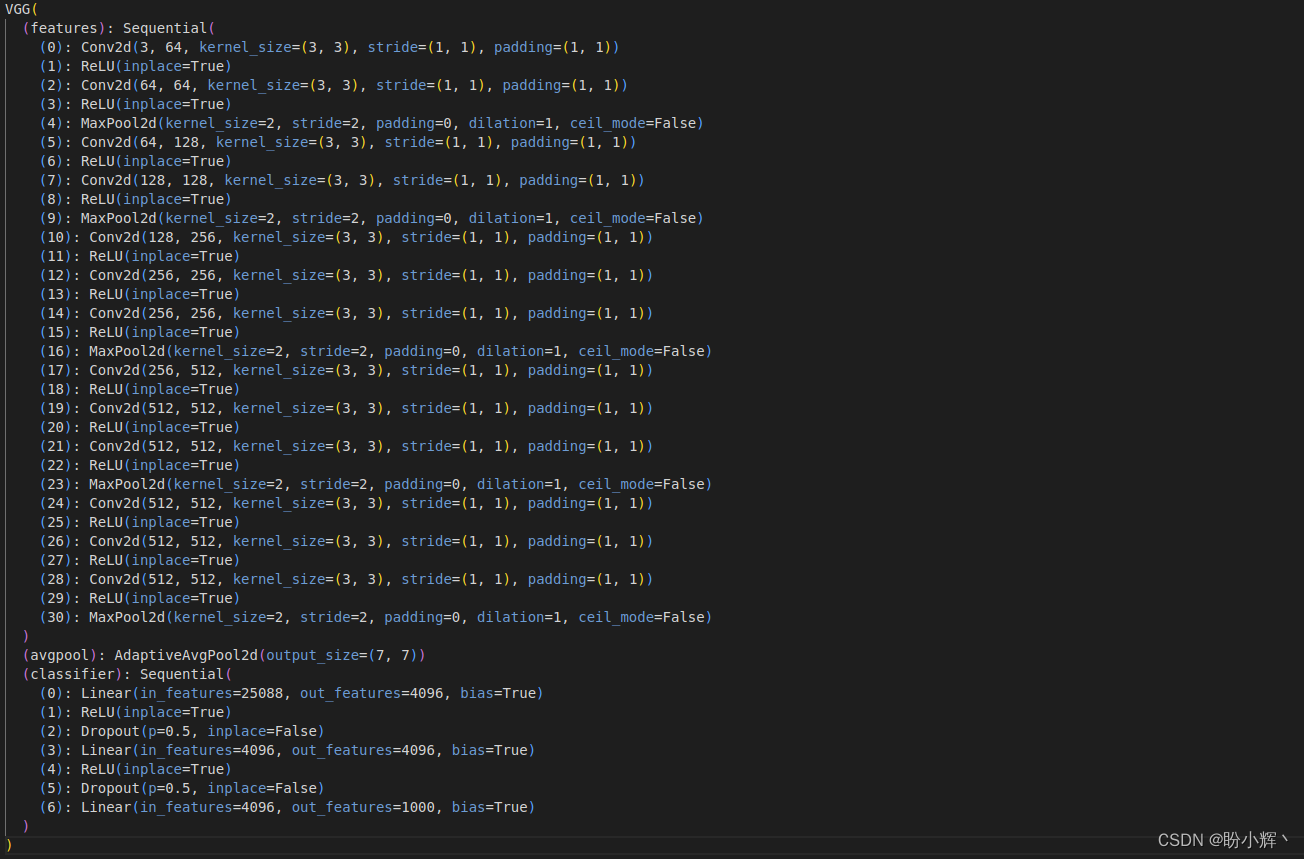The height and width of the screenshot is (859, 1304).
Task: Click line "(28): Conv2d(512, 512"
Action: 347,579
